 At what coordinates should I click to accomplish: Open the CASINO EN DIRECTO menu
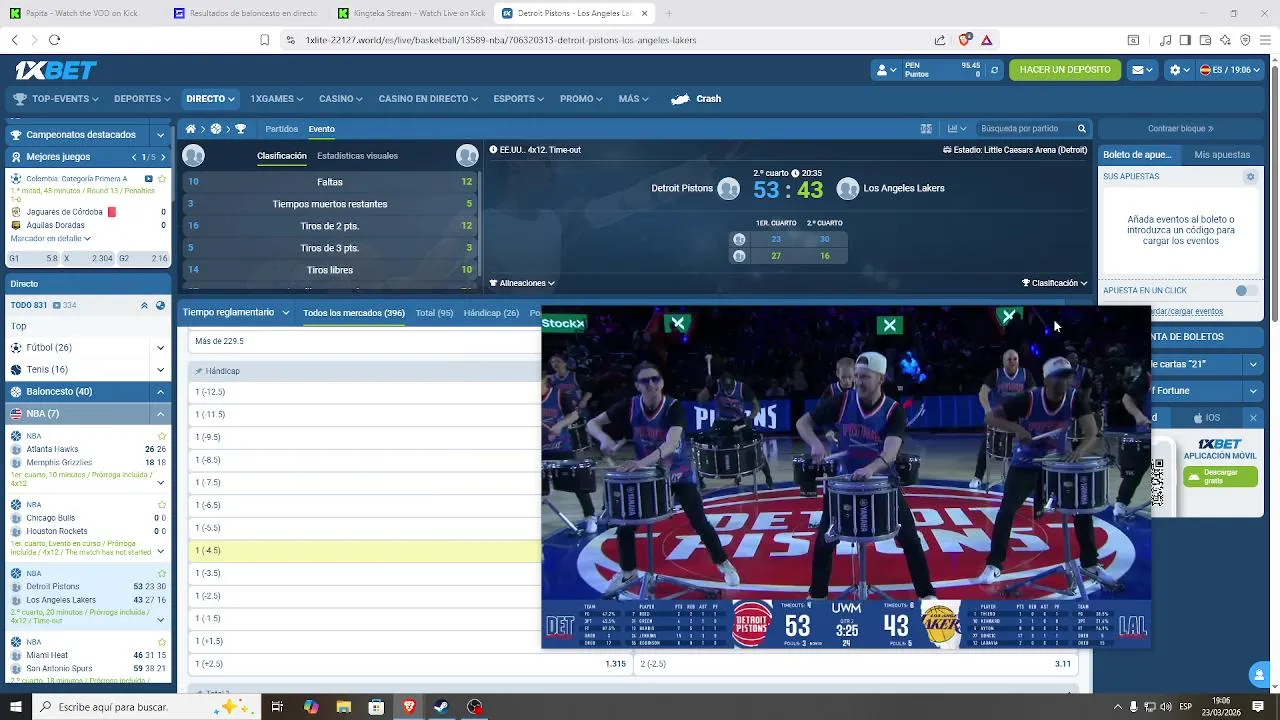428,99
